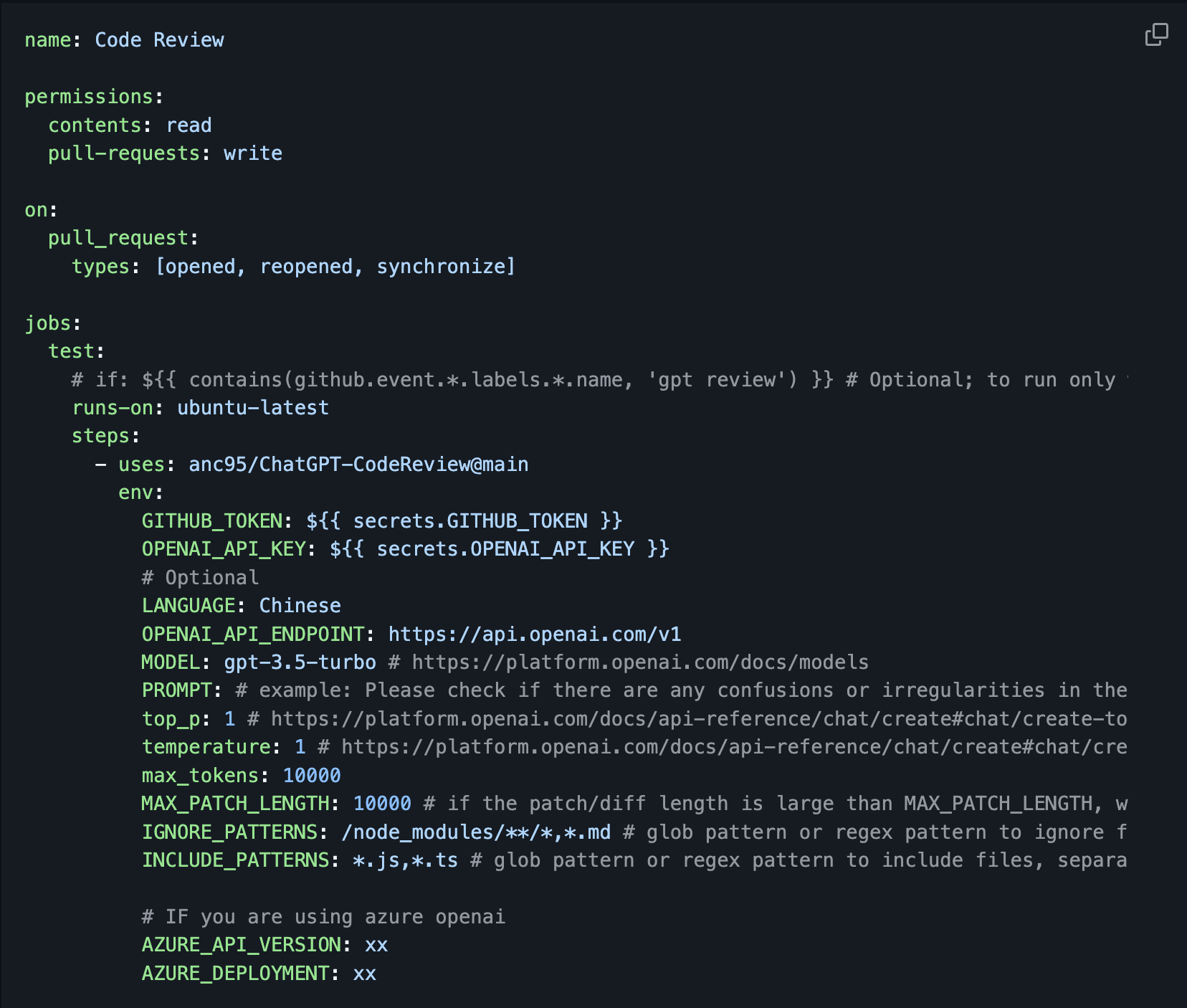Click 'anc95/ChatGPT-CodeReview@main' action reference

(358, 465)
